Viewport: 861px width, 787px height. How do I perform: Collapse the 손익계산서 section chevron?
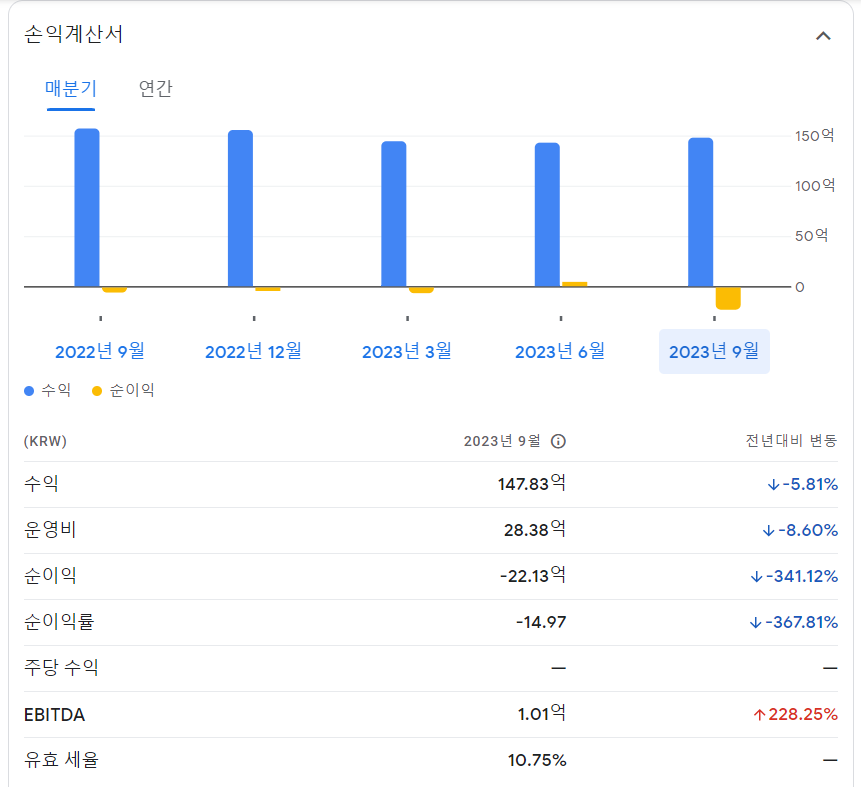tap(823, 36)
